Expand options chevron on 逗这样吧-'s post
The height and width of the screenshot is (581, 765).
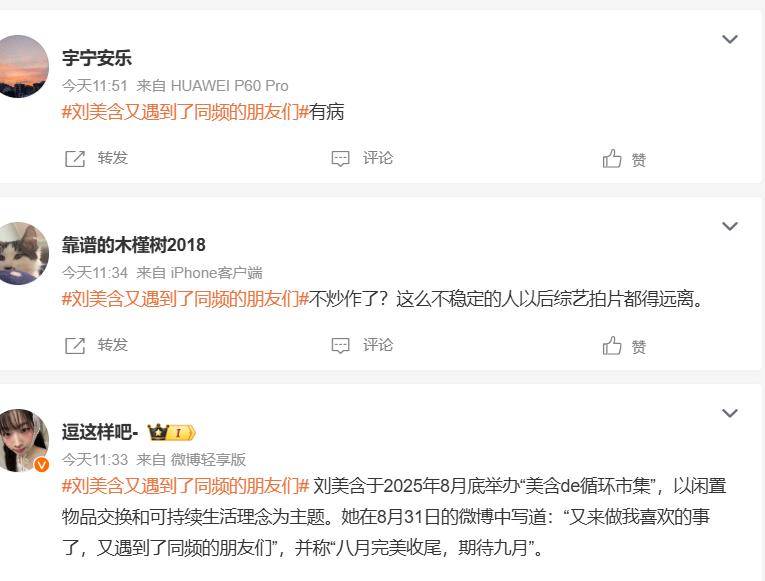(x=730, y=413)
